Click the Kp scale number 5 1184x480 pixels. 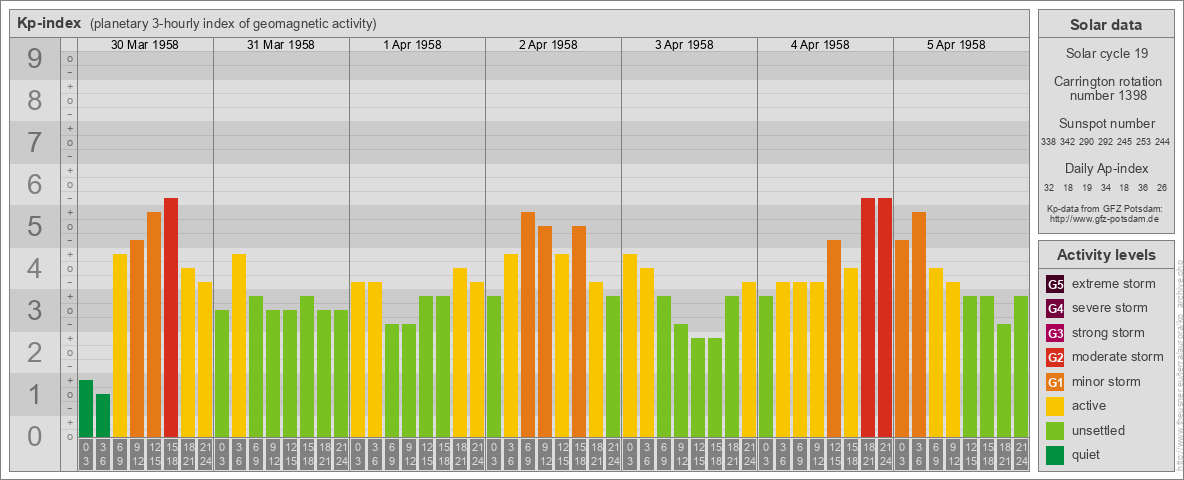[35, 226]
